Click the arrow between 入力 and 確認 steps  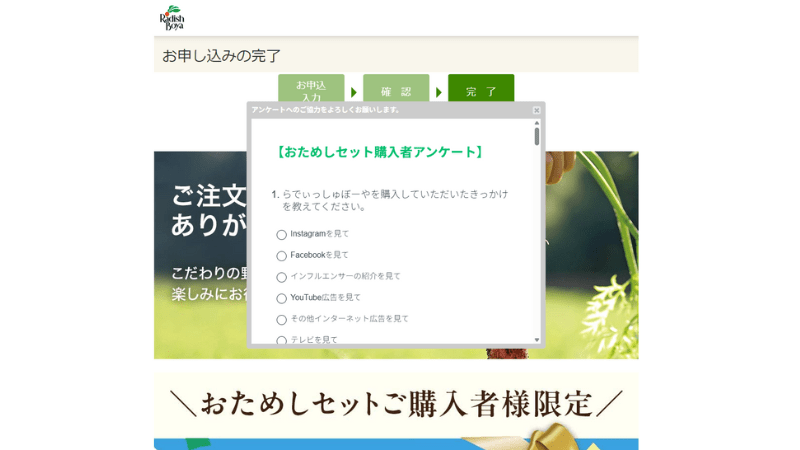tap(354, 93)
